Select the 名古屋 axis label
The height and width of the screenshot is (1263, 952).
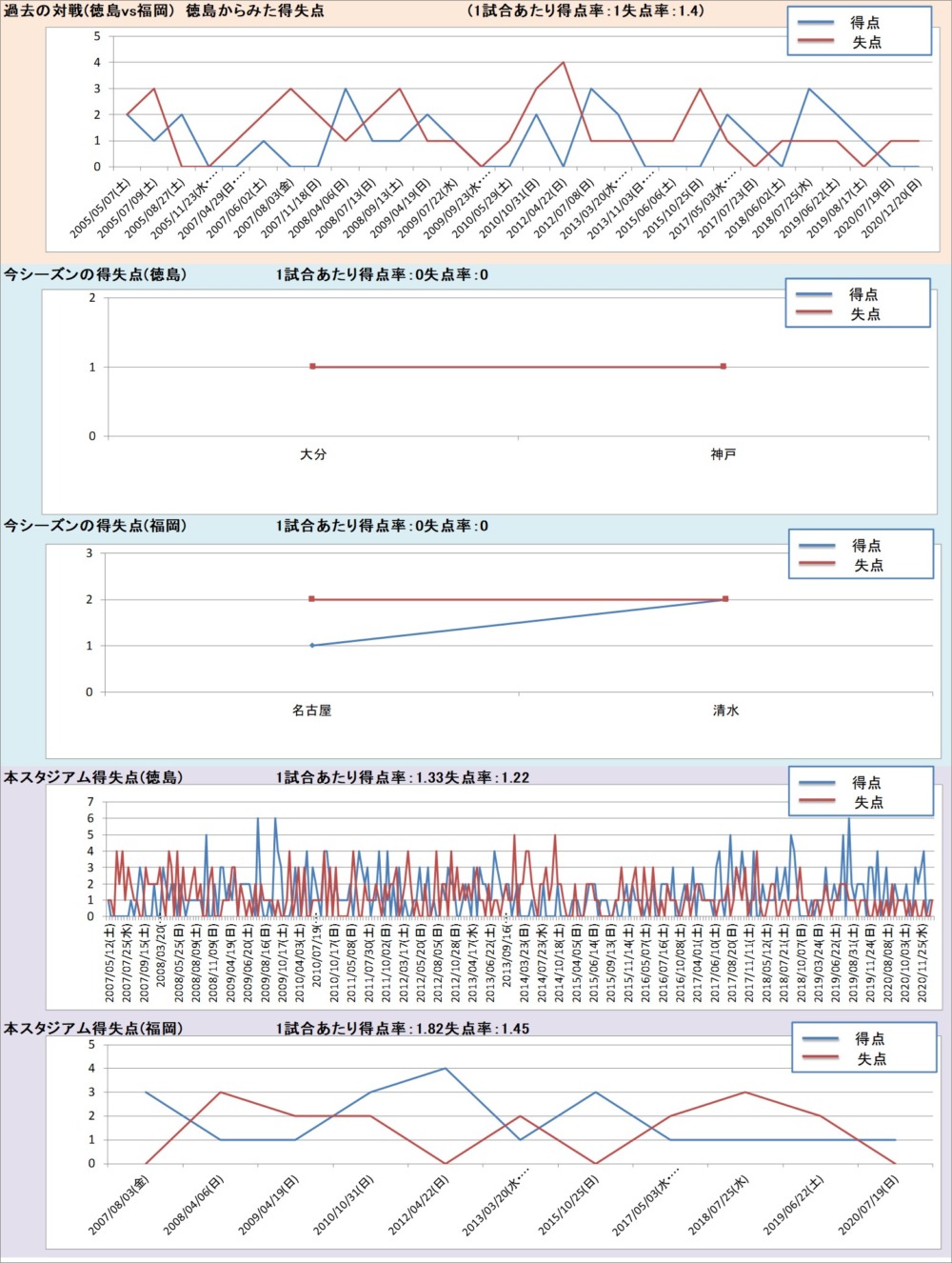311,711
